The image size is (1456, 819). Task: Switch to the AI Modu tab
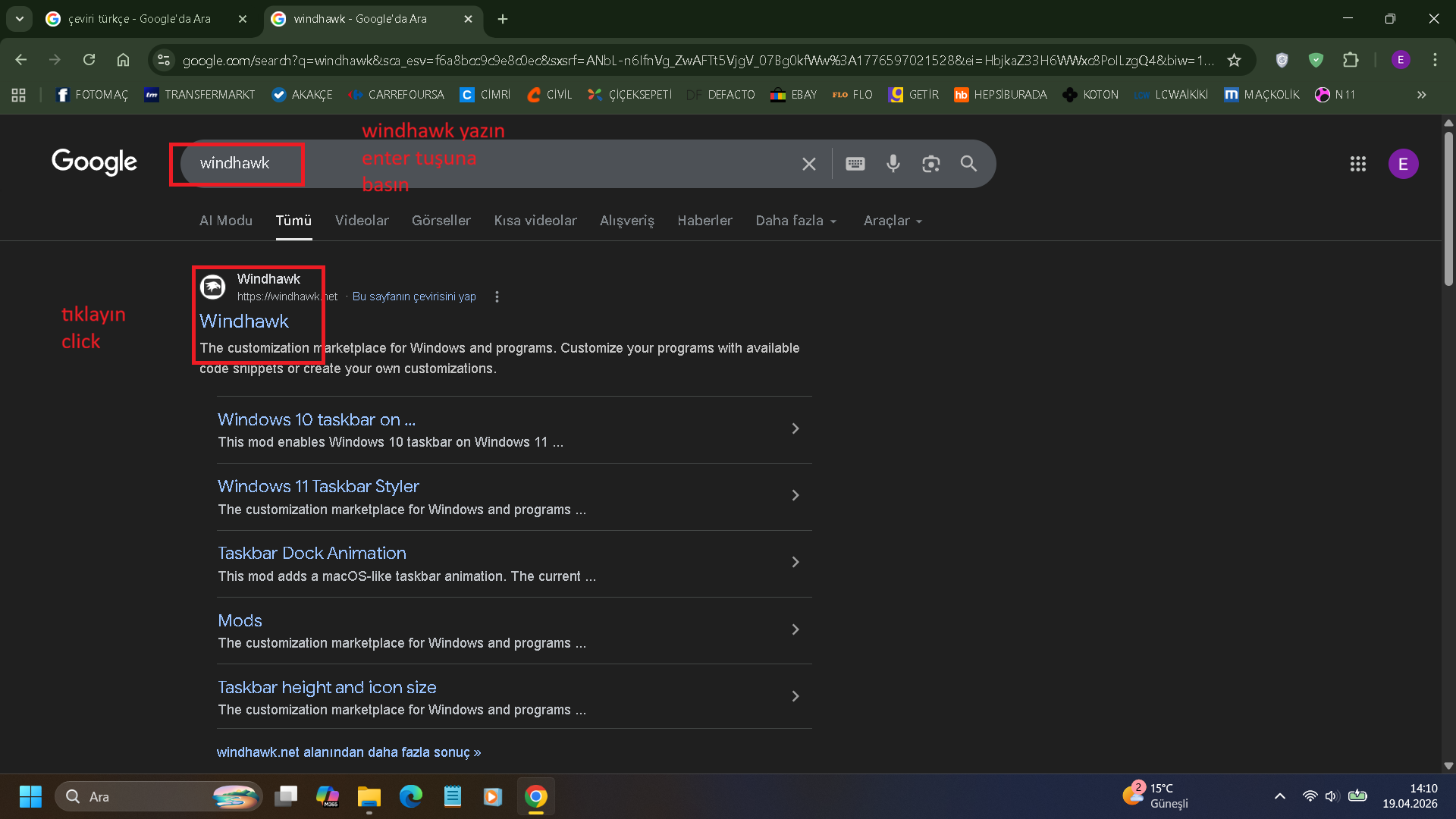tap(226, 221)
